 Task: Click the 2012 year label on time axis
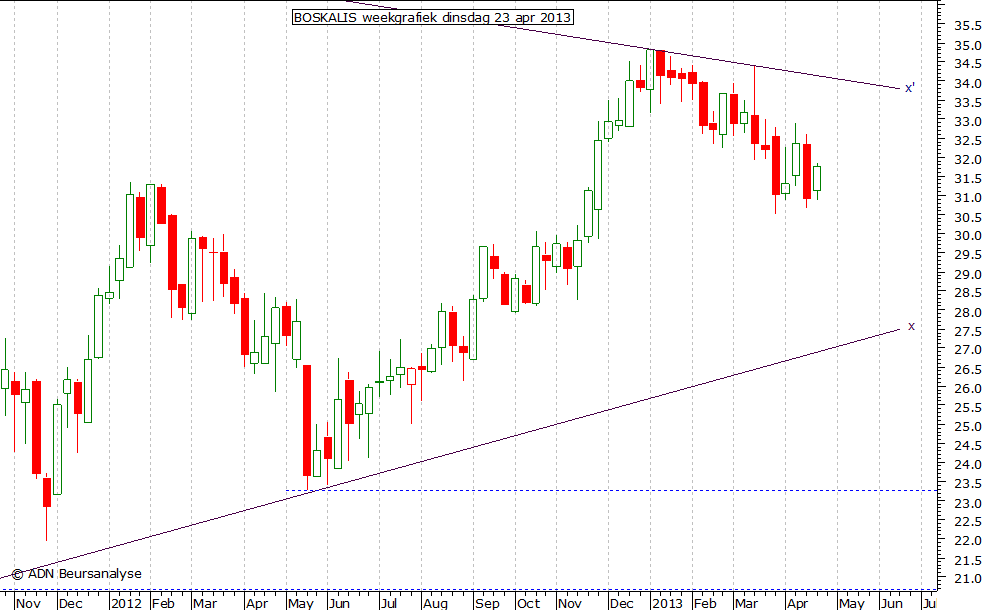pos(126,603)
